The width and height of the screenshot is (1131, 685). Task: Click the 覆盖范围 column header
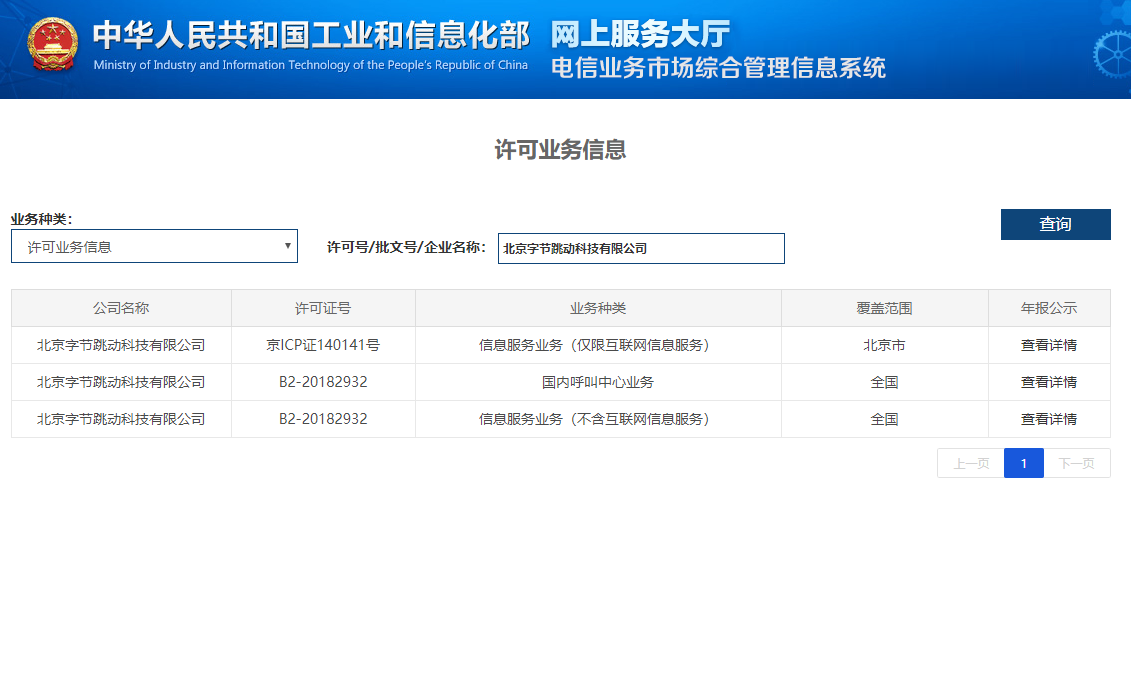(x=884, y=308)
